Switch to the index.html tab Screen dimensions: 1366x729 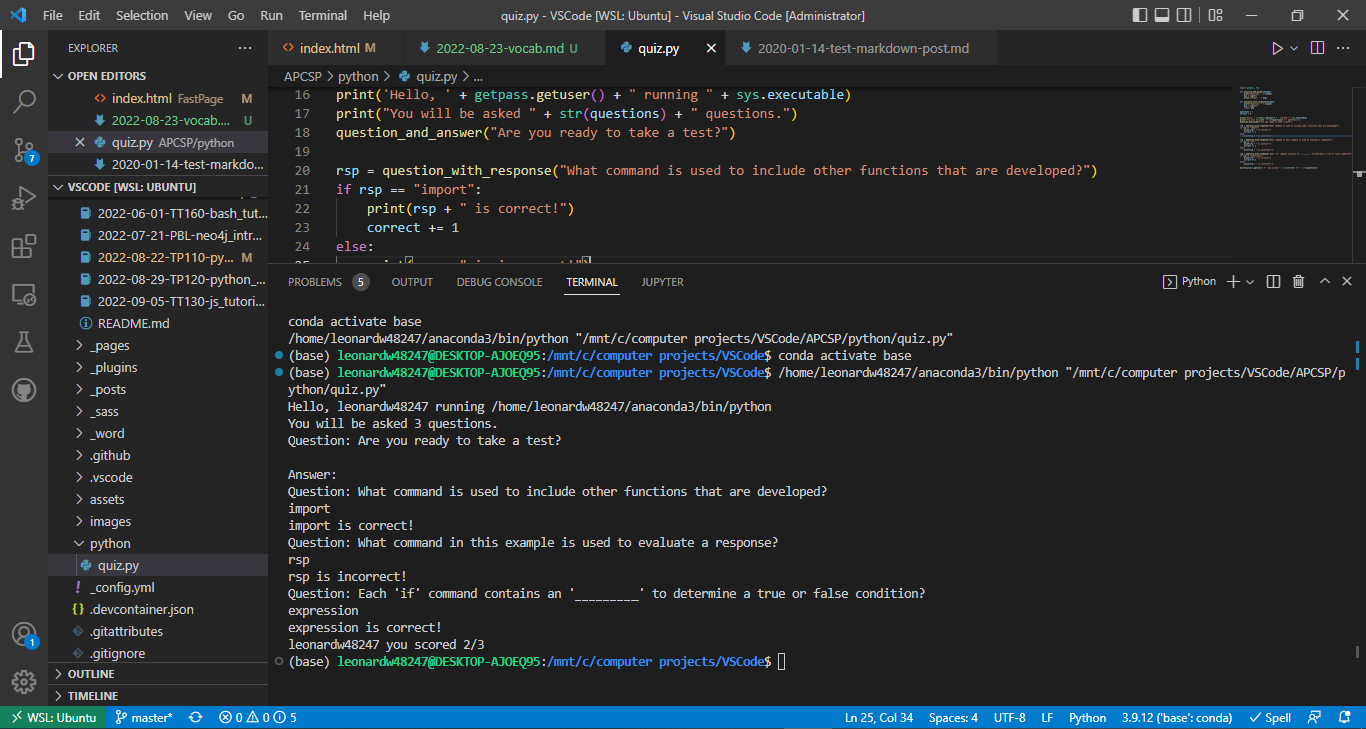pyautogui.click(x=336, y=48)
